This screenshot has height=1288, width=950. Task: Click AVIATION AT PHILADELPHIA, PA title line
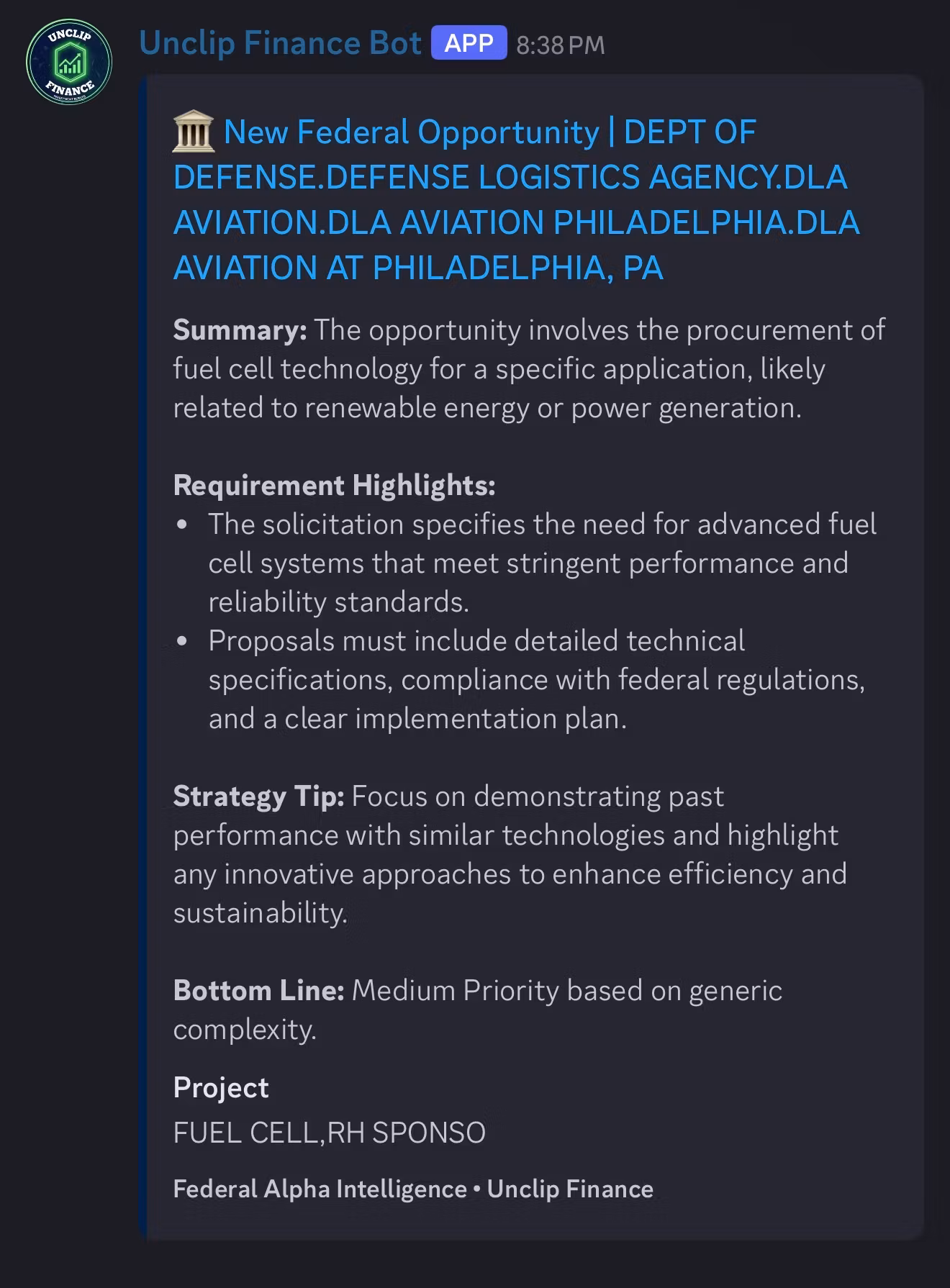click(418, 268)
